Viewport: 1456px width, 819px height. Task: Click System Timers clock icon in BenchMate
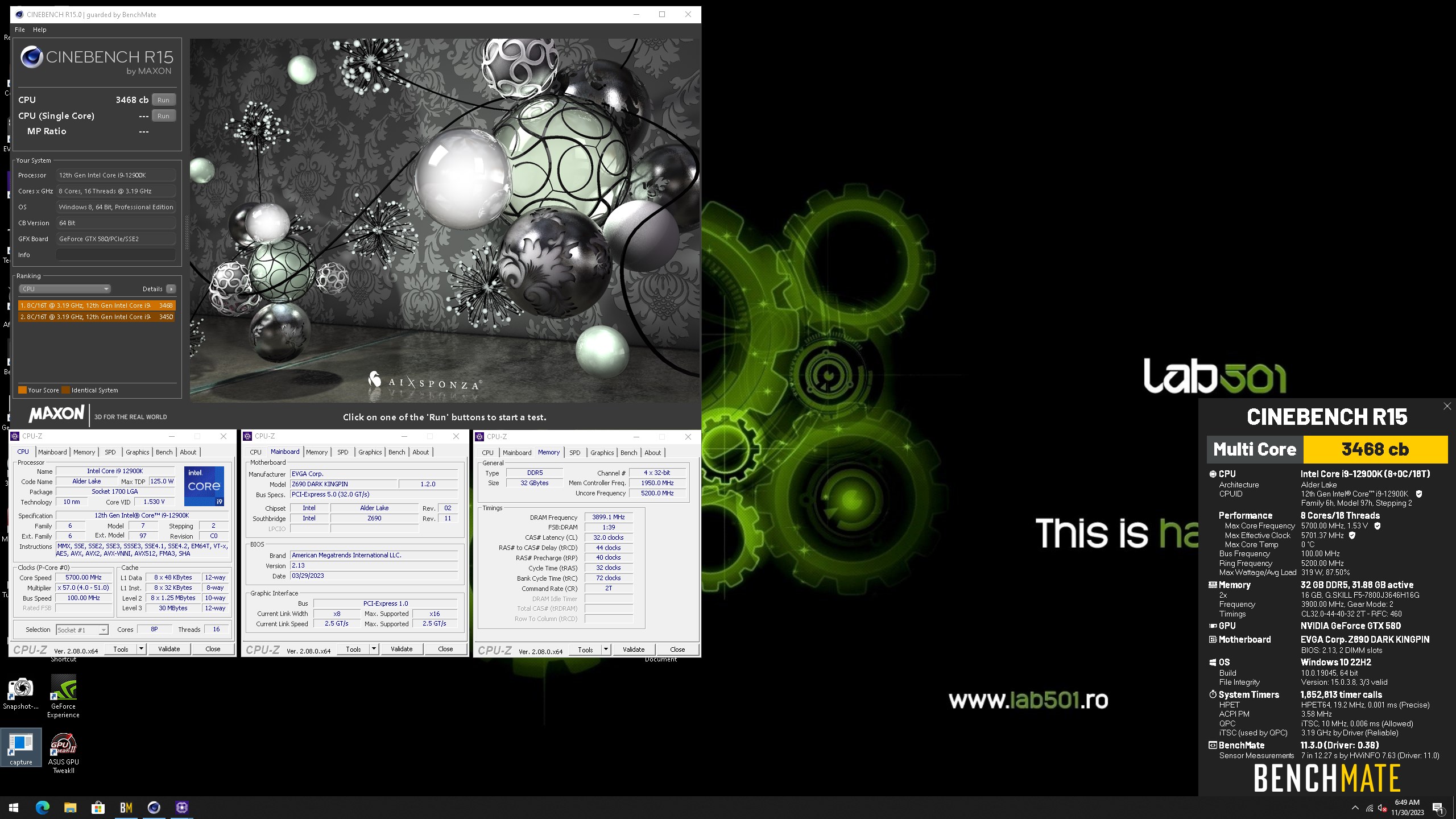coord(1213,694)
